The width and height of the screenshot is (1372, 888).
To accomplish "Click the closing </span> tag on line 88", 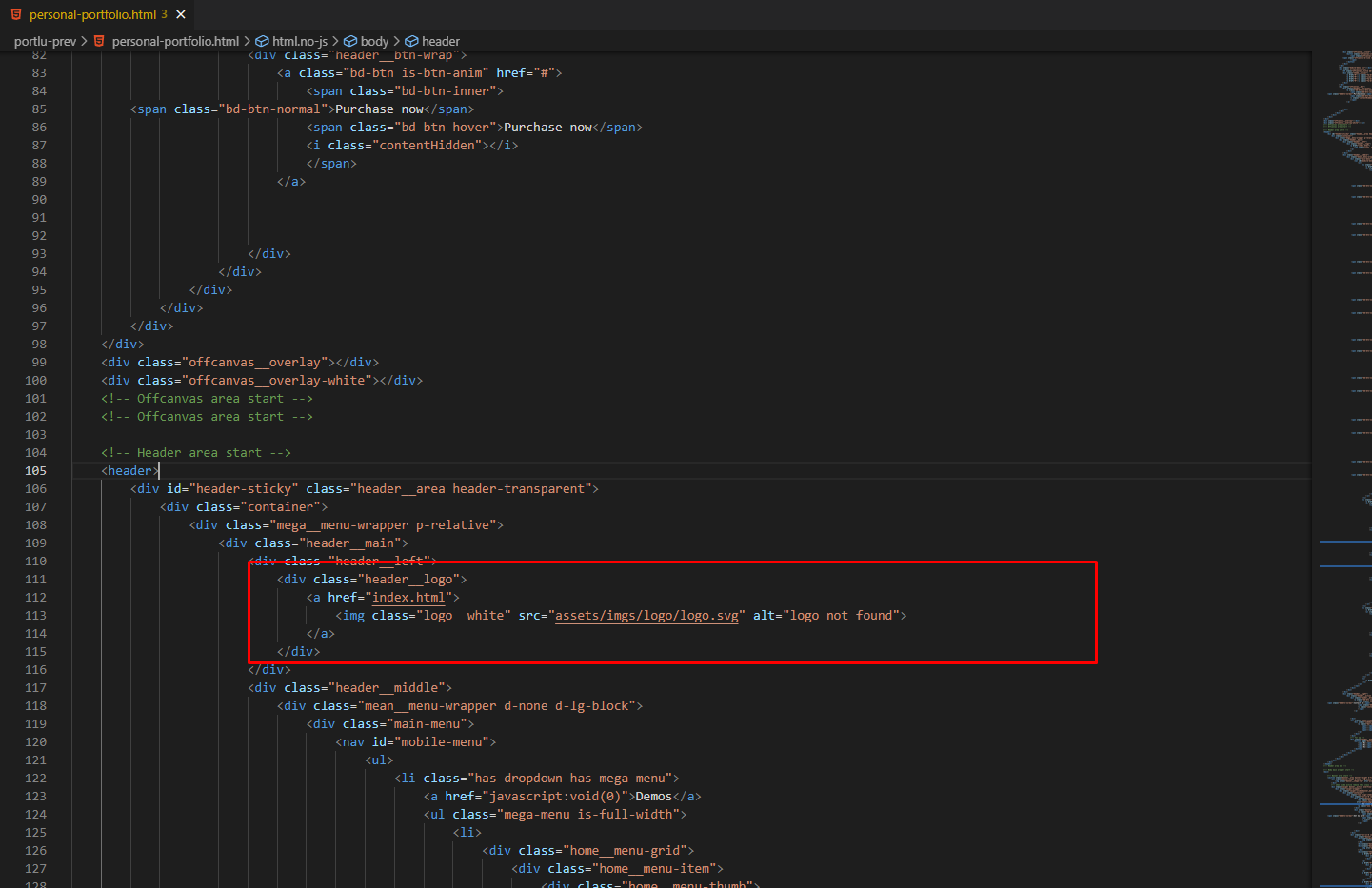I will point(331,164).
